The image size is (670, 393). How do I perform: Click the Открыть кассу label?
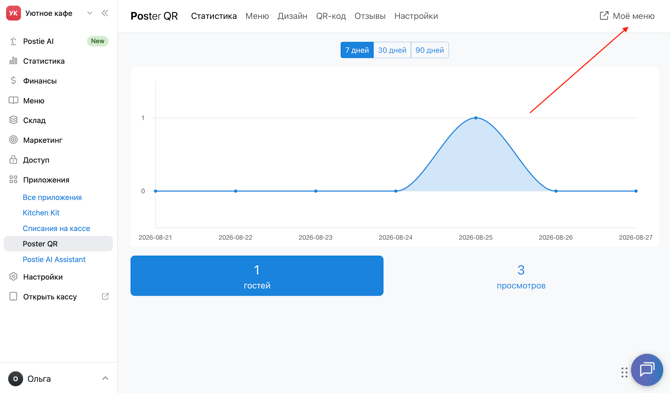(x=50, y=296)
